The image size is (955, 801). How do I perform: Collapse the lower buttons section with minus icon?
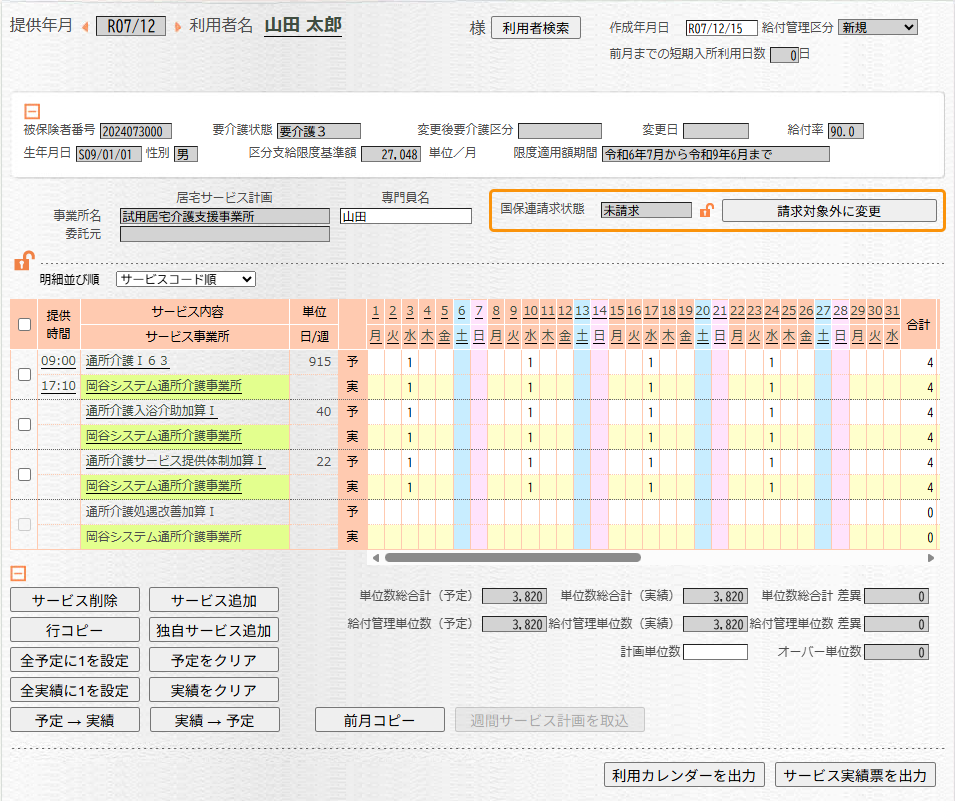click(x=18, y=574)
